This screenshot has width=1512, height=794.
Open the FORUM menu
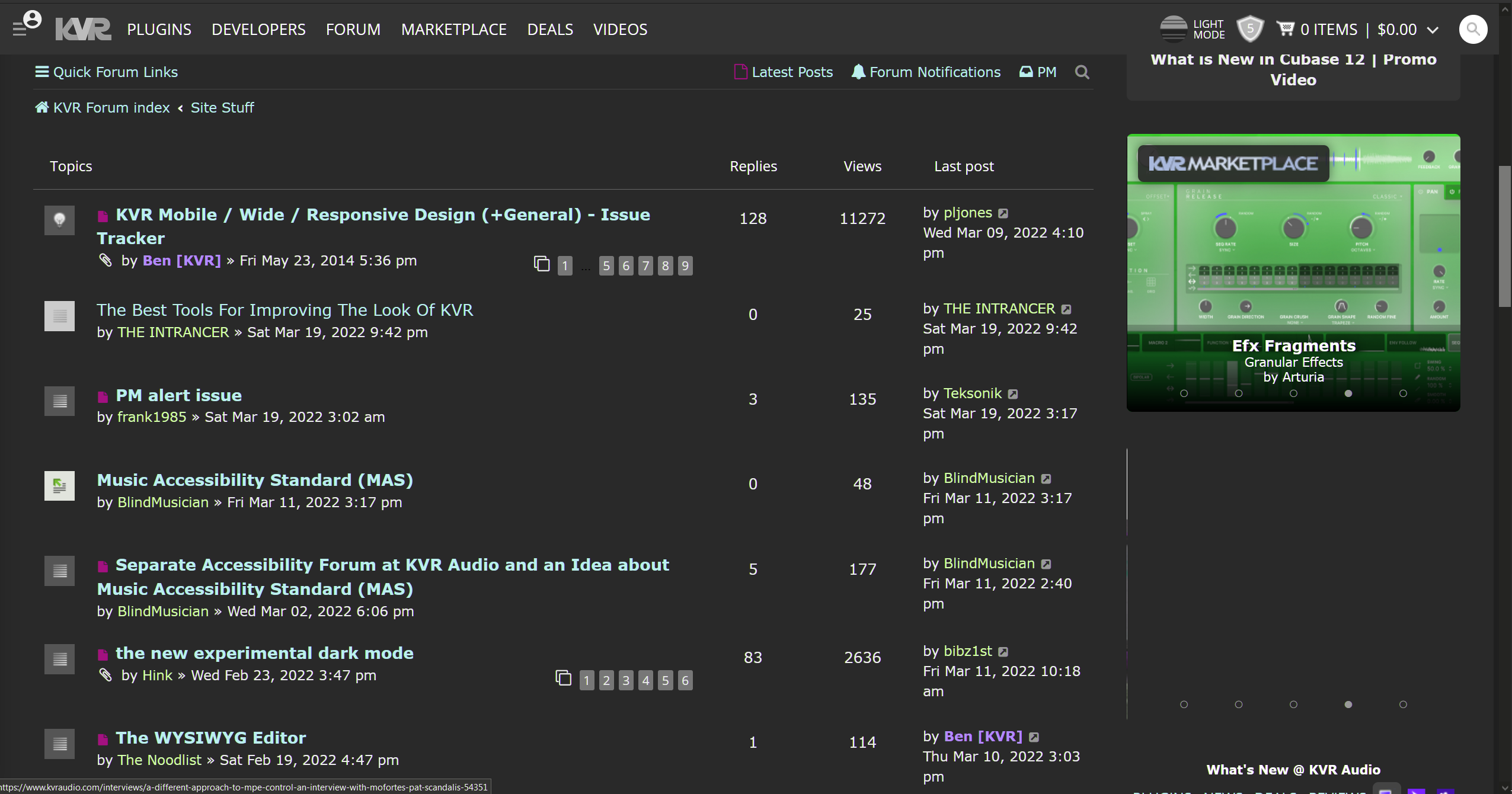[353, 30]
